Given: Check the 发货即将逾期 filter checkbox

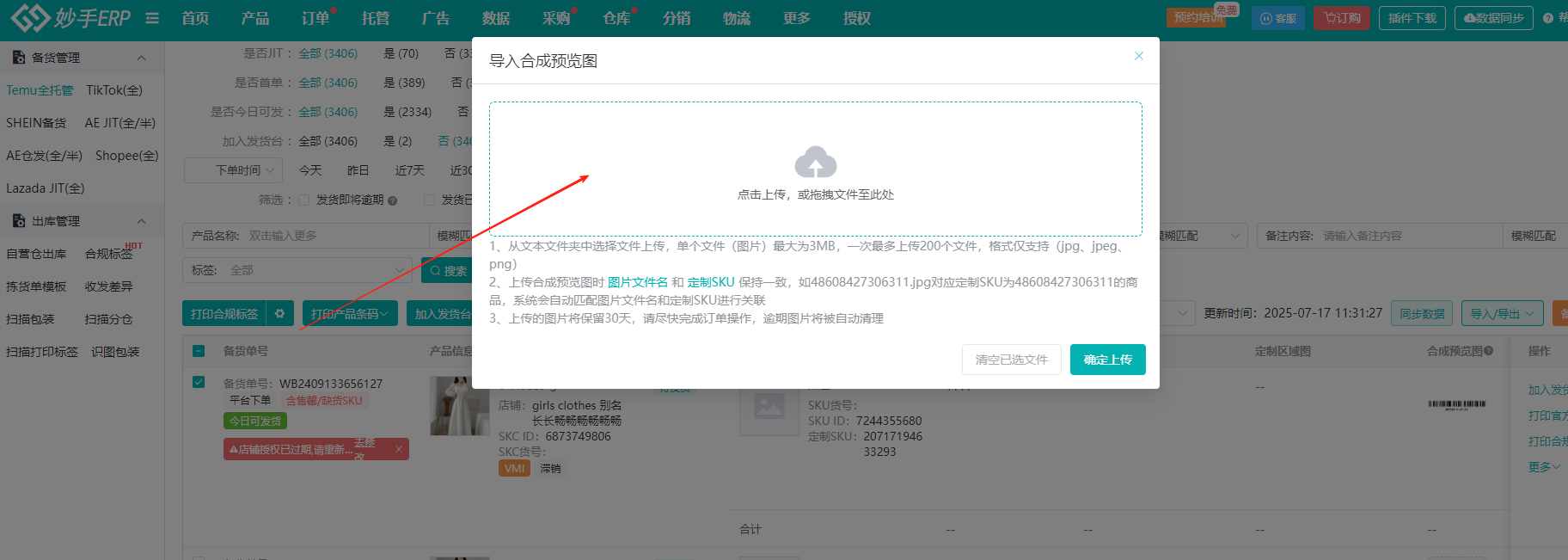Looking at the screenshot, I should tap(303, 200).
